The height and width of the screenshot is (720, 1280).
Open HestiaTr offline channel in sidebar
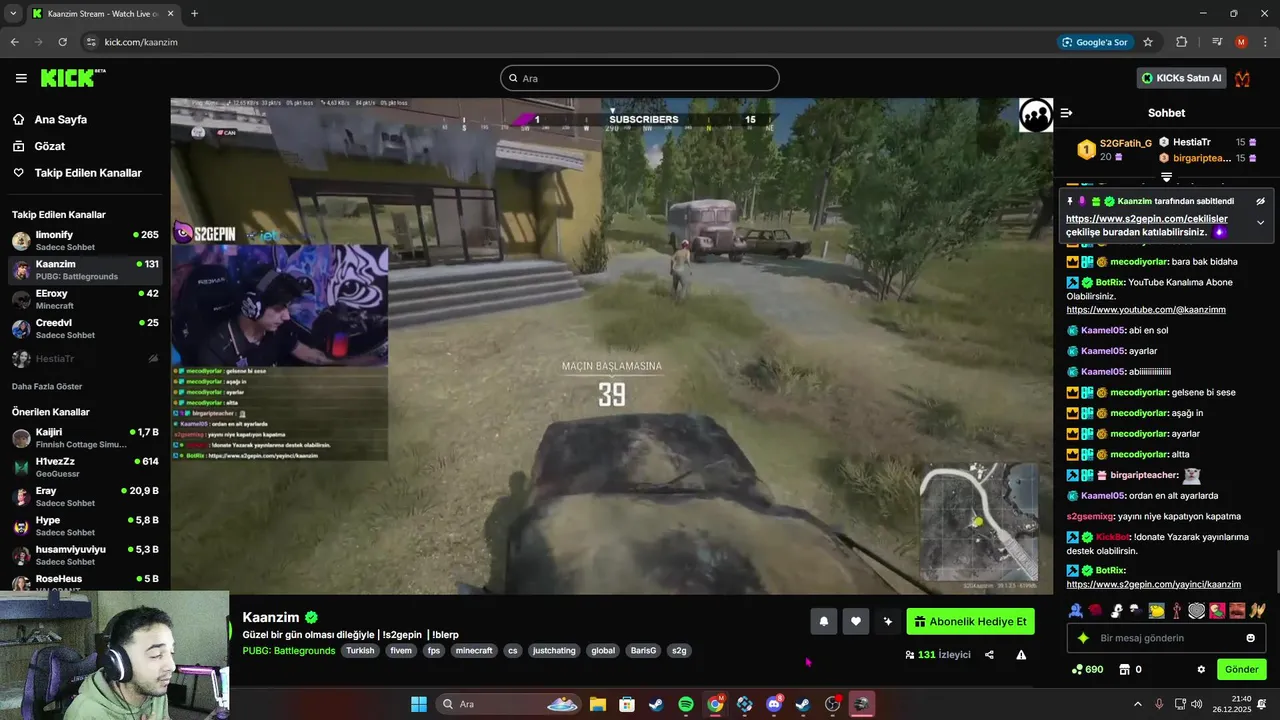(85, 359)
